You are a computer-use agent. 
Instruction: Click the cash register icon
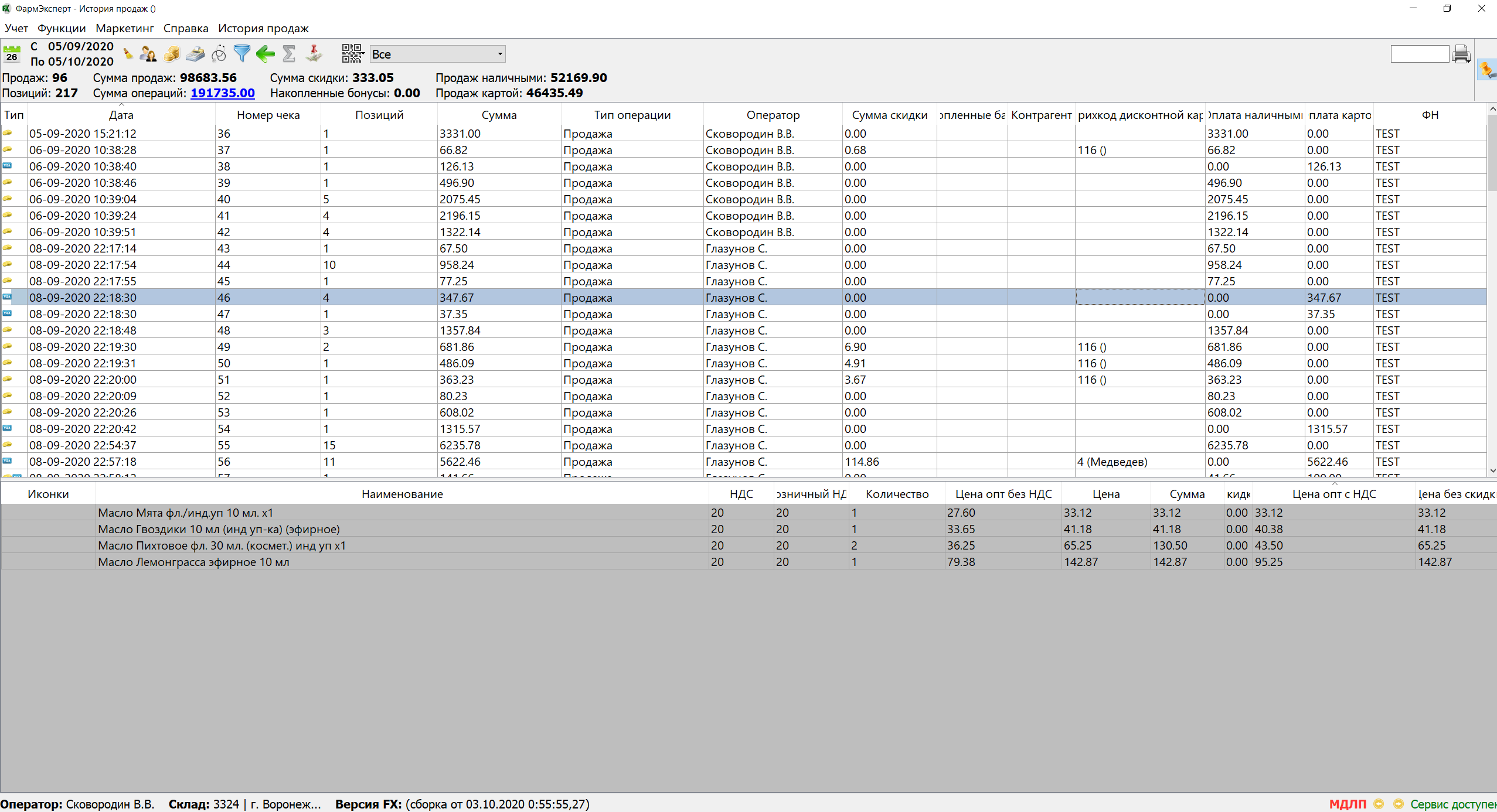click(195, 54)
